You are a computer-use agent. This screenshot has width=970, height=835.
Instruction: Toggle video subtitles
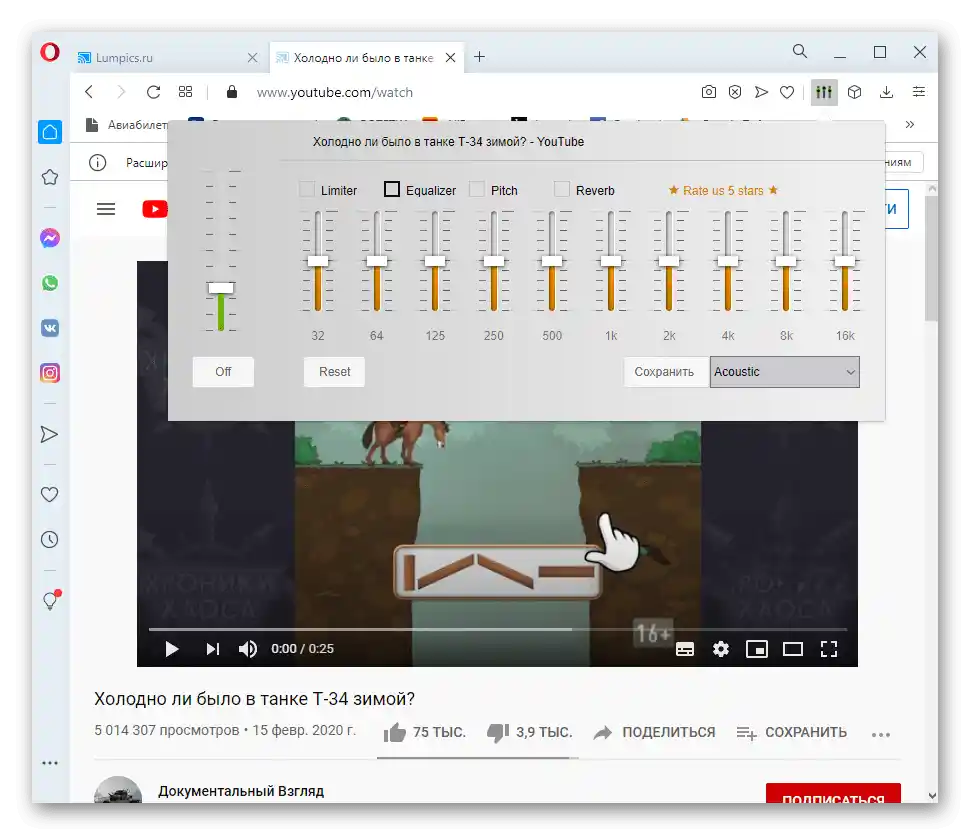coord(685,649)
